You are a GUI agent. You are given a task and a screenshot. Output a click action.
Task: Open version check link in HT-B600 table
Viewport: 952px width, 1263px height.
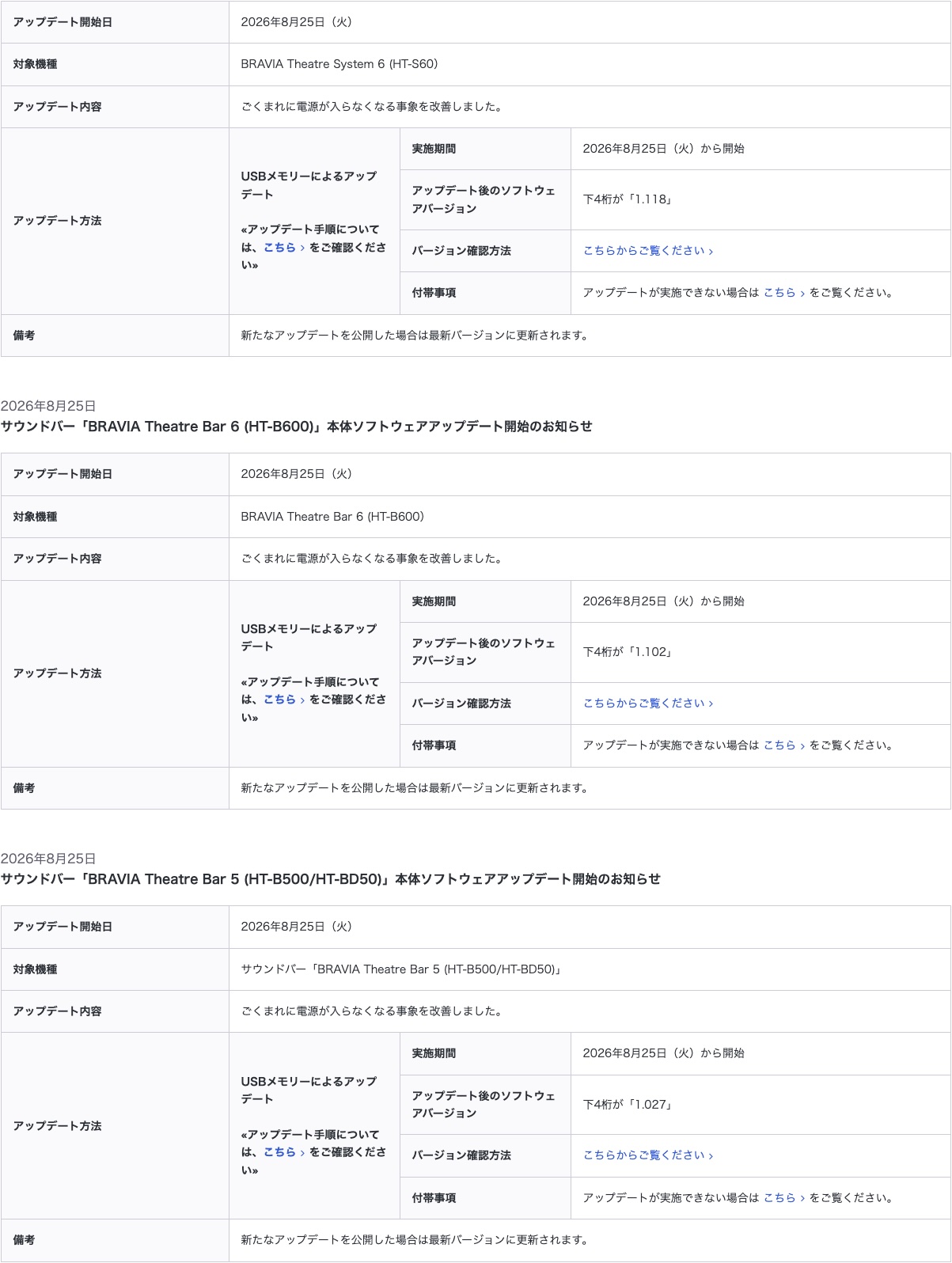tap(648, 704)
